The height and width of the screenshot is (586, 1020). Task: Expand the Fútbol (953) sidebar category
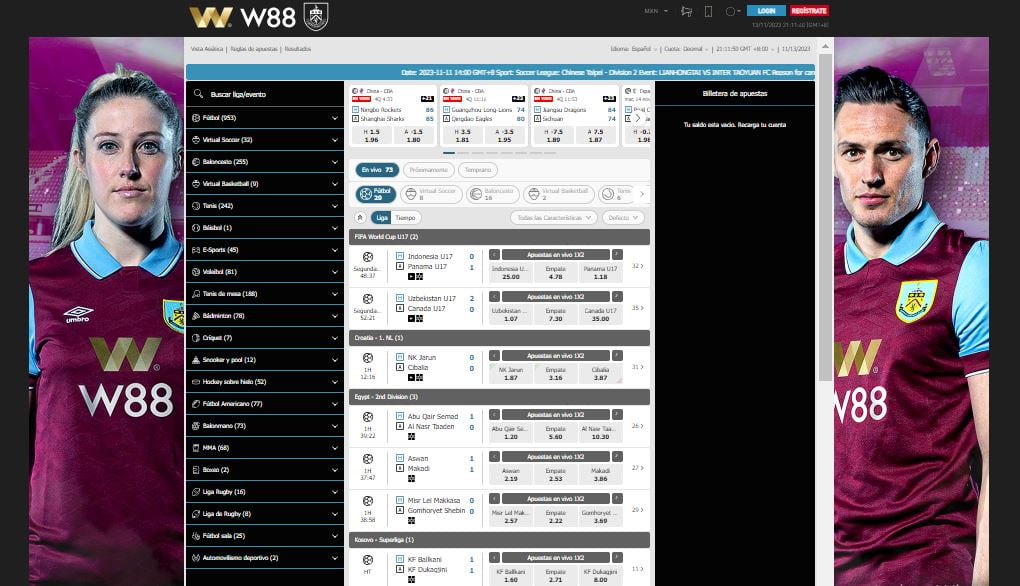pyautogui.click(x=265, y=117)
